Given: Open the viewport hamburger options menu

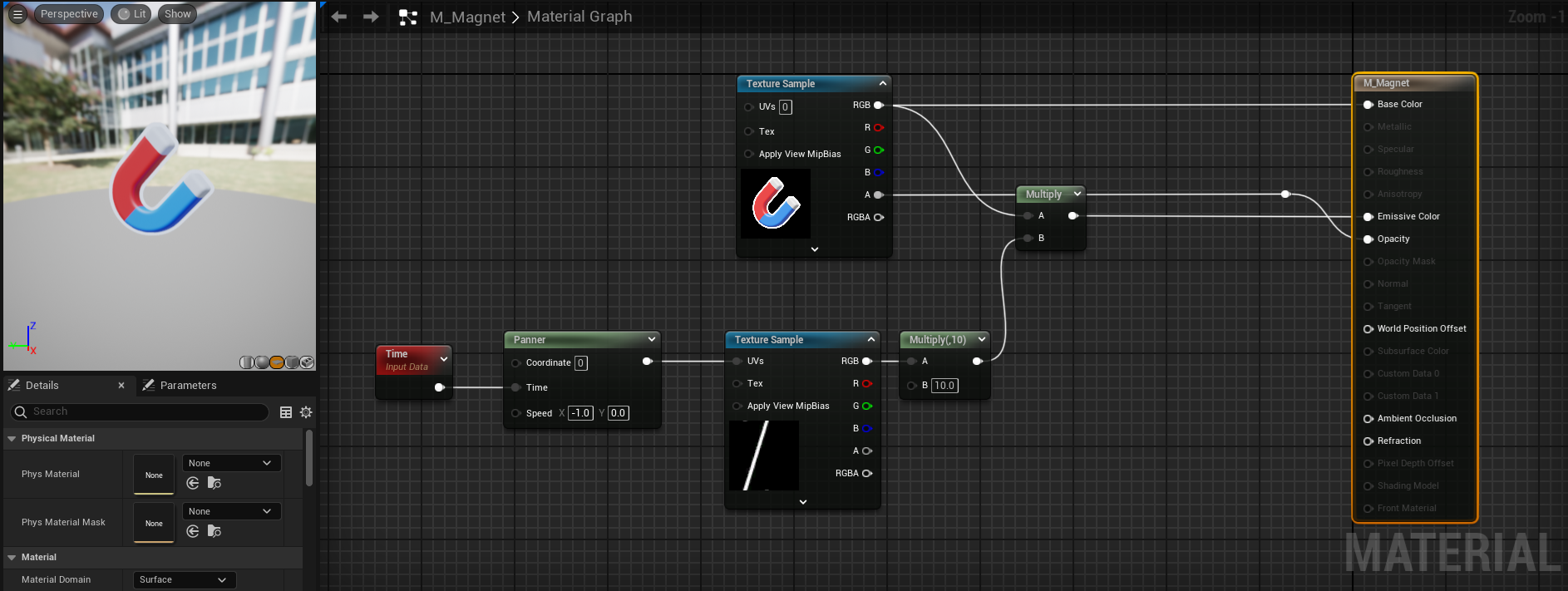Looking at the screenshot, I should click(x=17, y=14).
